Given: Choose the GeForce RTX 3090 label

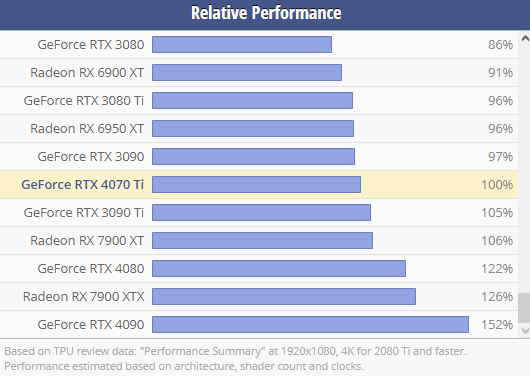Looking at the screenshot, I should (91, 157).
